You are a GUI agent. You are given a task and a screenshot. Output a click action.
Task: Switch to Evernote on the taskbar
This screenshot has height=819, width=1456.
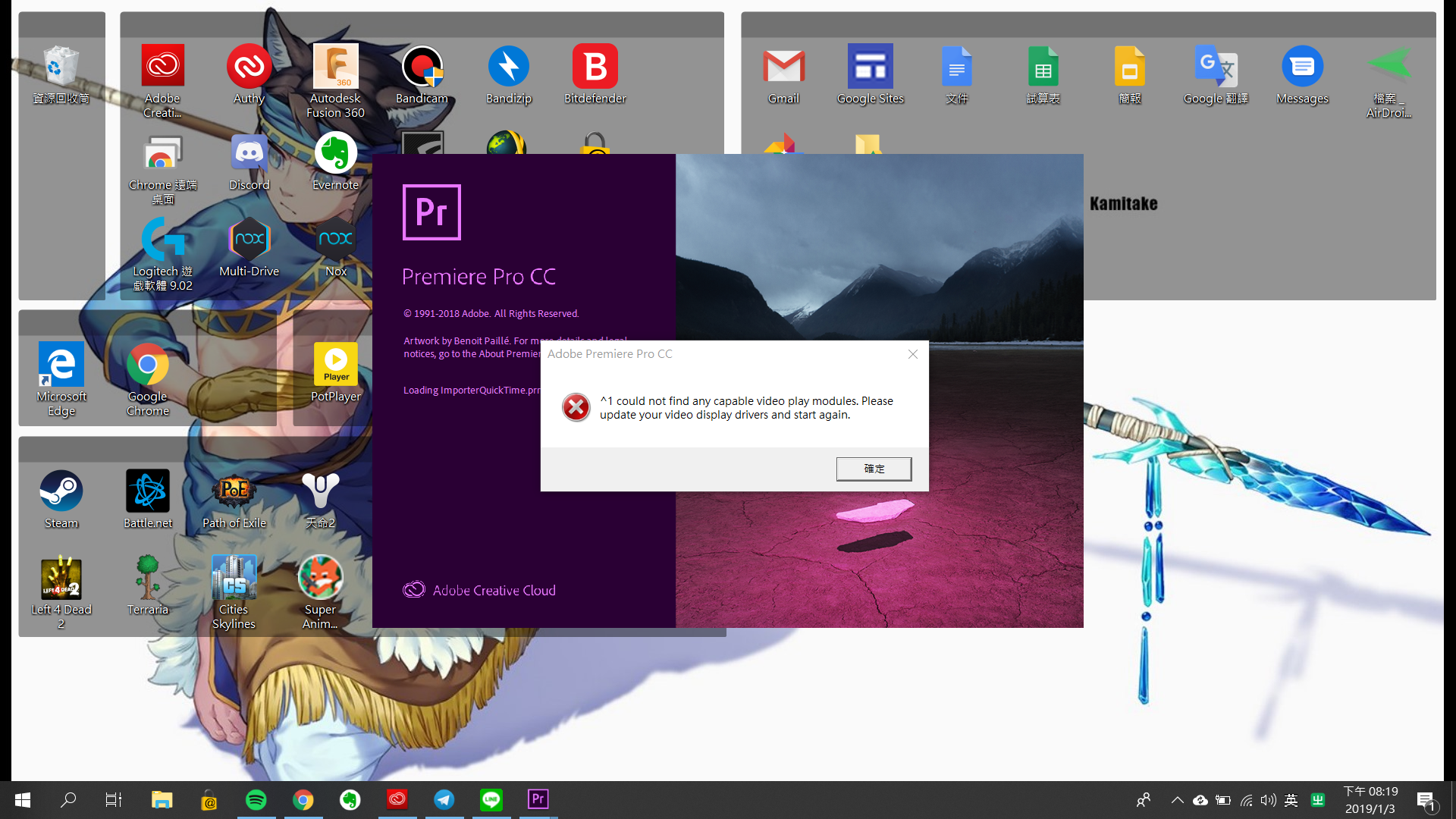coord(350,799)
